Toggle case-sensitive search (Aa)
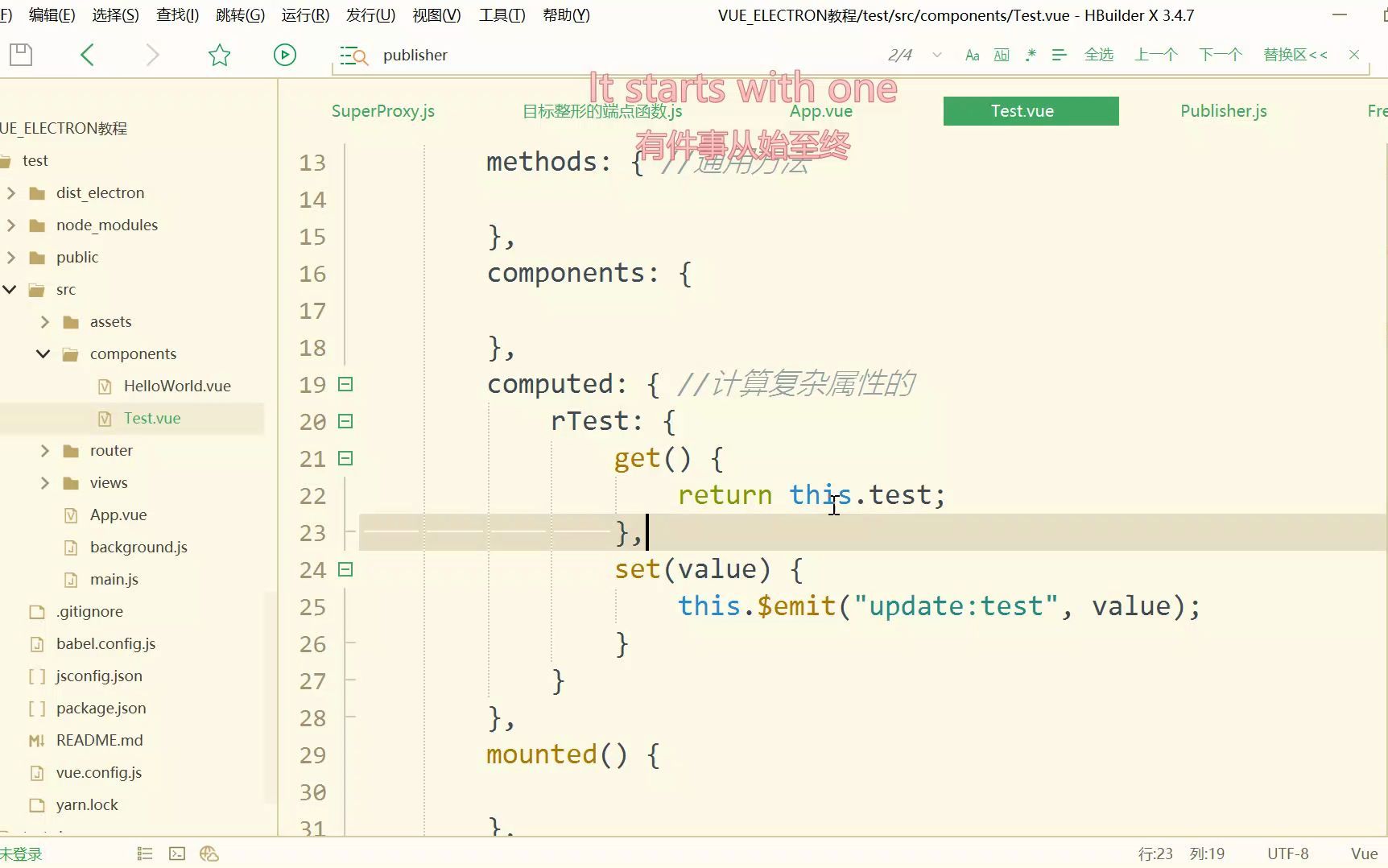 click(972, 55)
